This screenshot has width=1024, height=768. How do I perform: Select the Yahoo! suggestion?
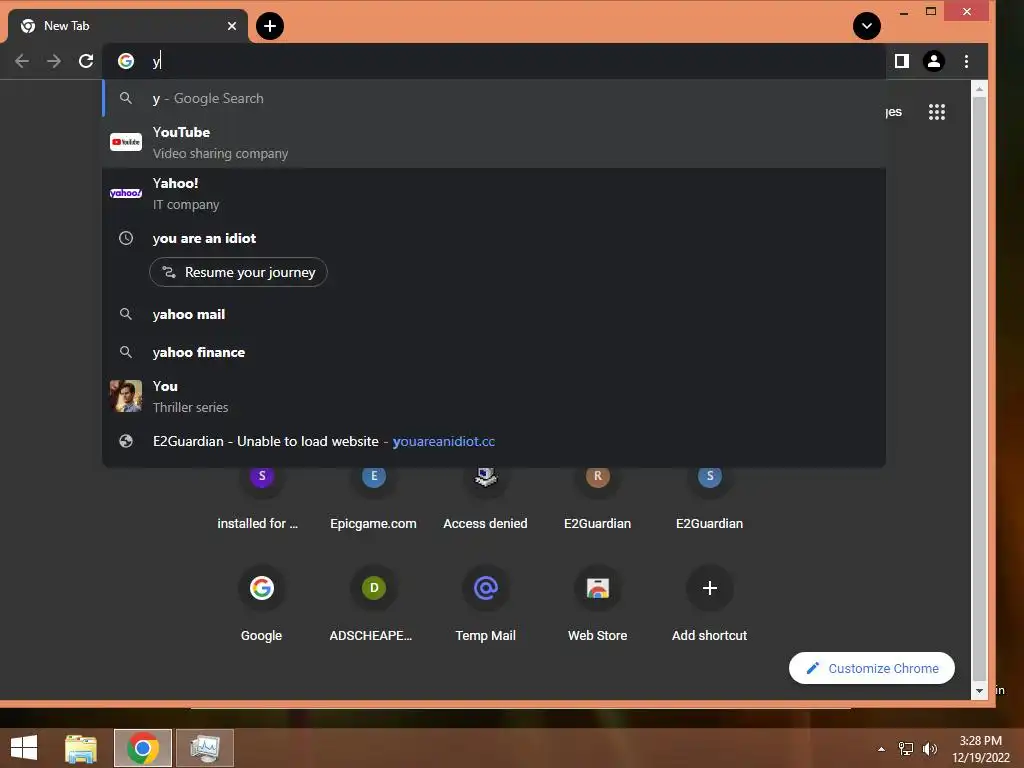pyautogui.click(x=494, y=193)
